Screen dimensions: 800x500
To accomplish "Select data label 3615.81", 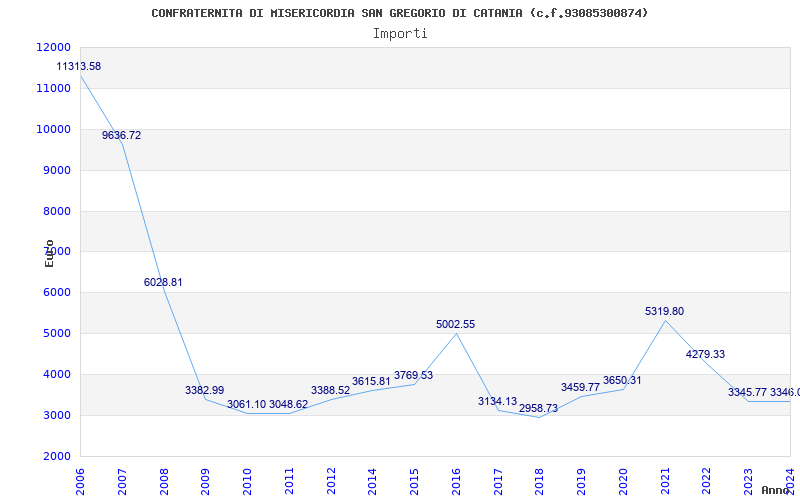I will (x=371, y=382).
